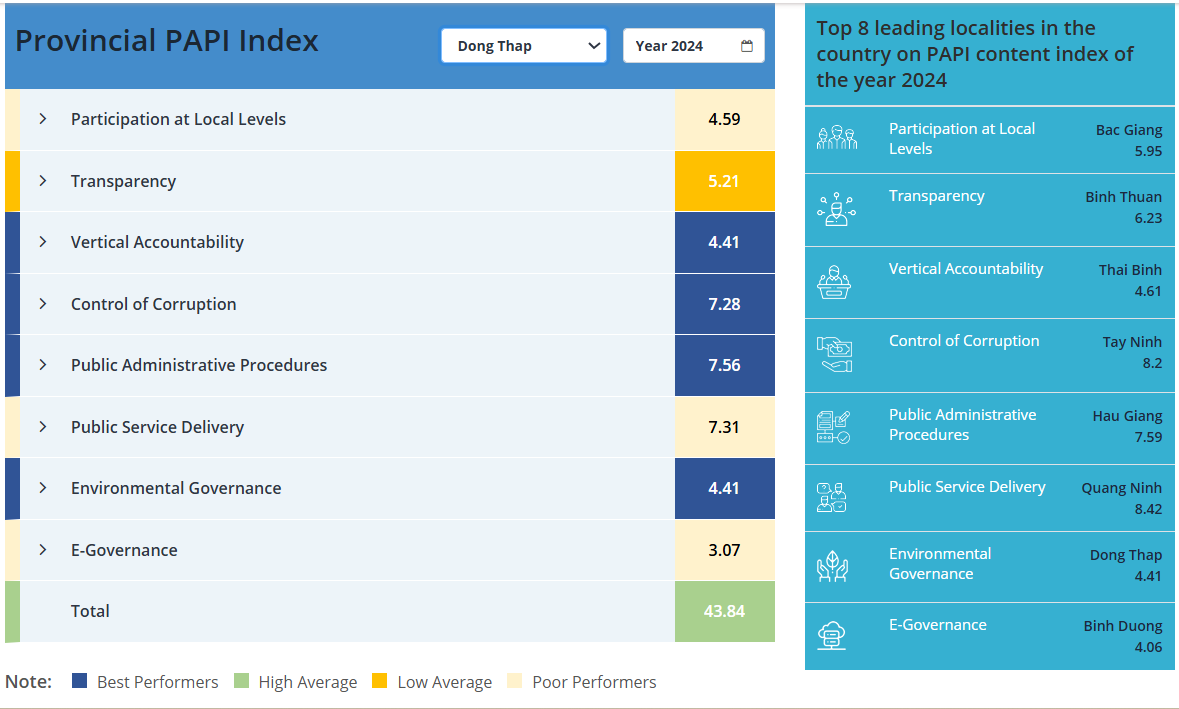Click the Environmental Governance leaf icon
This screenshot has width=1179, height=709.
click(832, 567)
